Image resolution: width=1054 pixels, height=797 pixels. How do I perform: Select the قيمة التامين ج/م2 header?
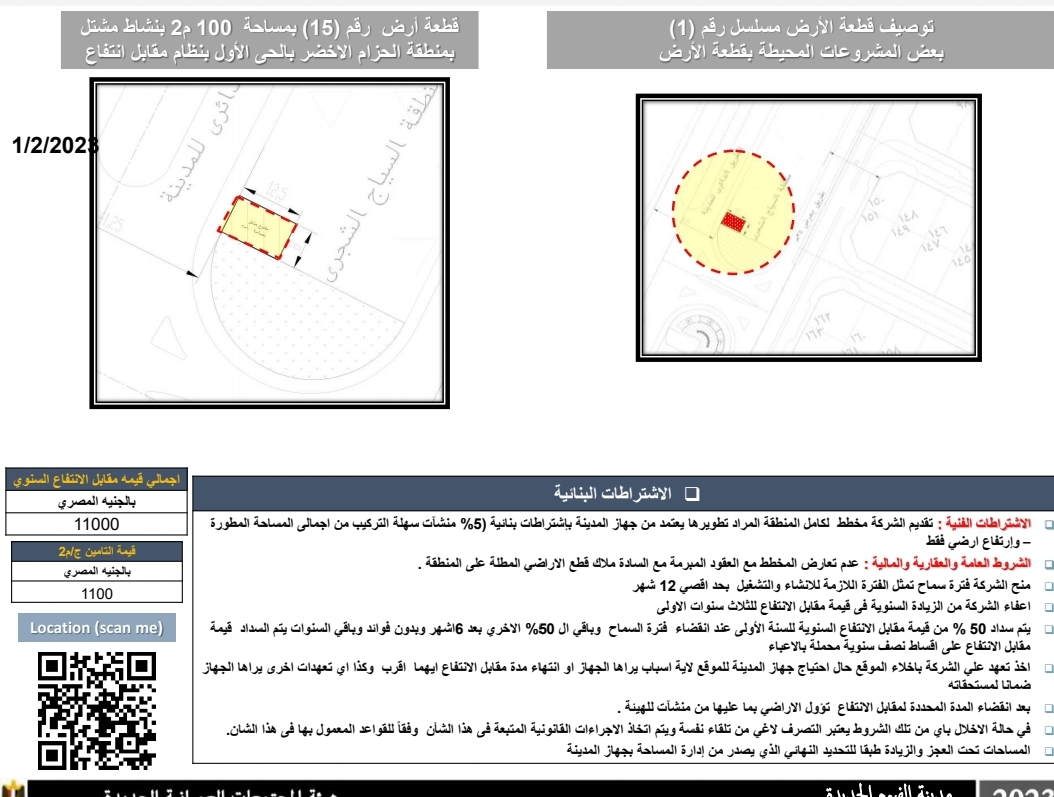point(96,552)
